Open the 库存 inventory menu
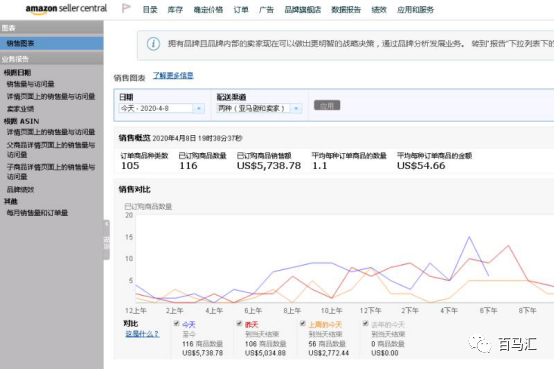 tap(175, 10)
